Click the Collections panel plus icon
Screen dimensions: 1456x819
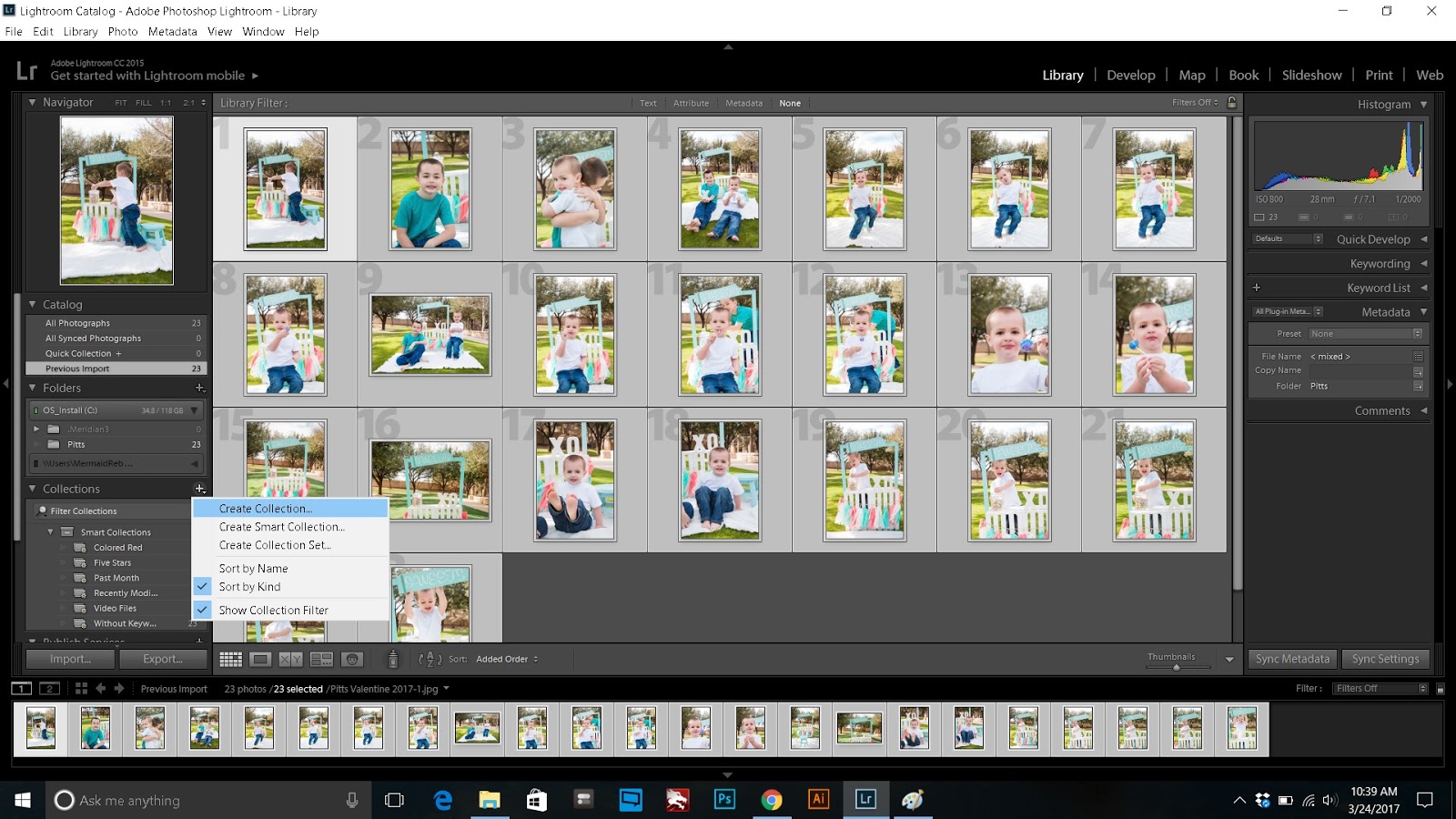199,489
